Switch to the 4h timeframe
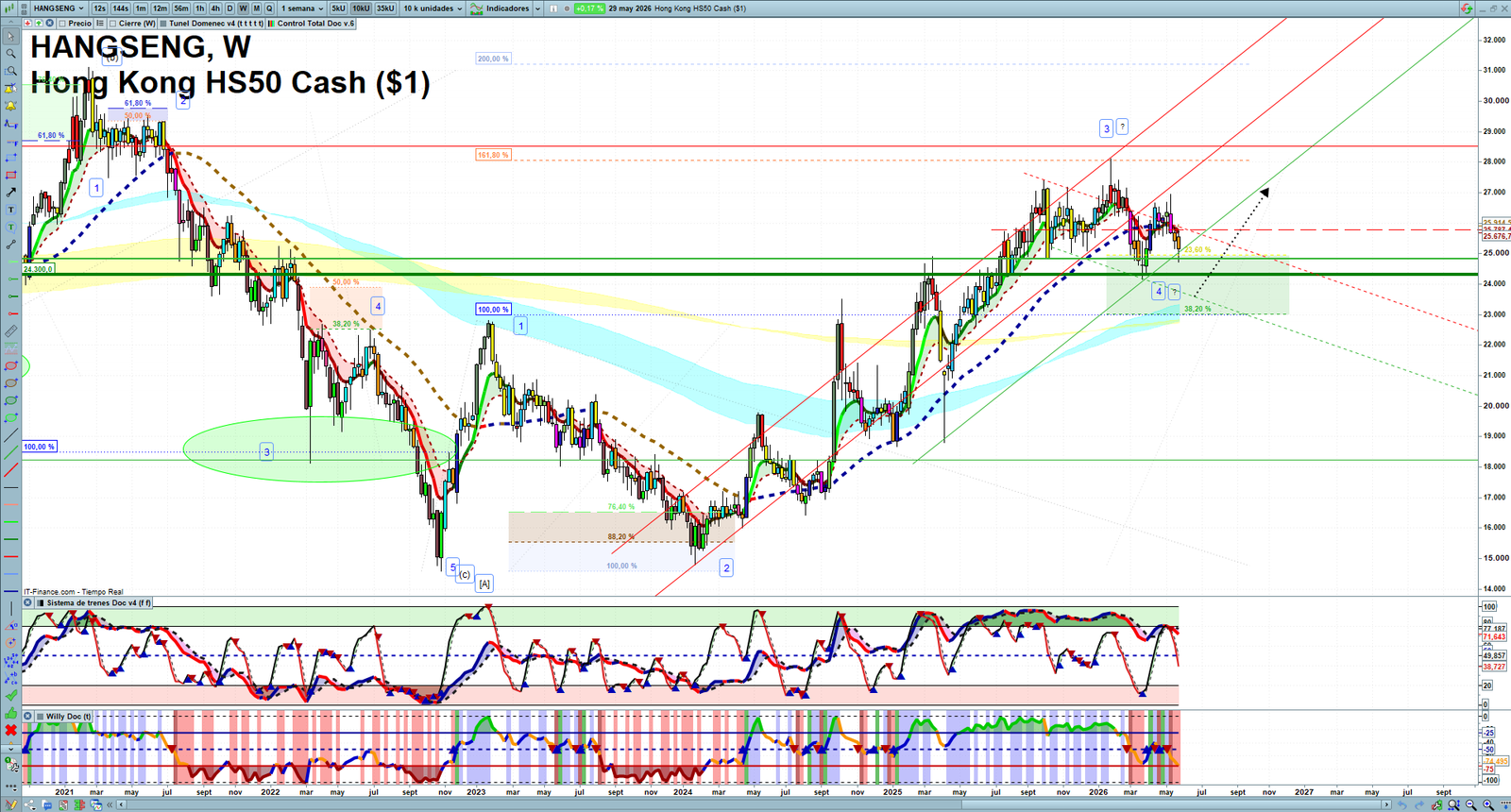The image size is (1511, 812). (x=215, y=8)
